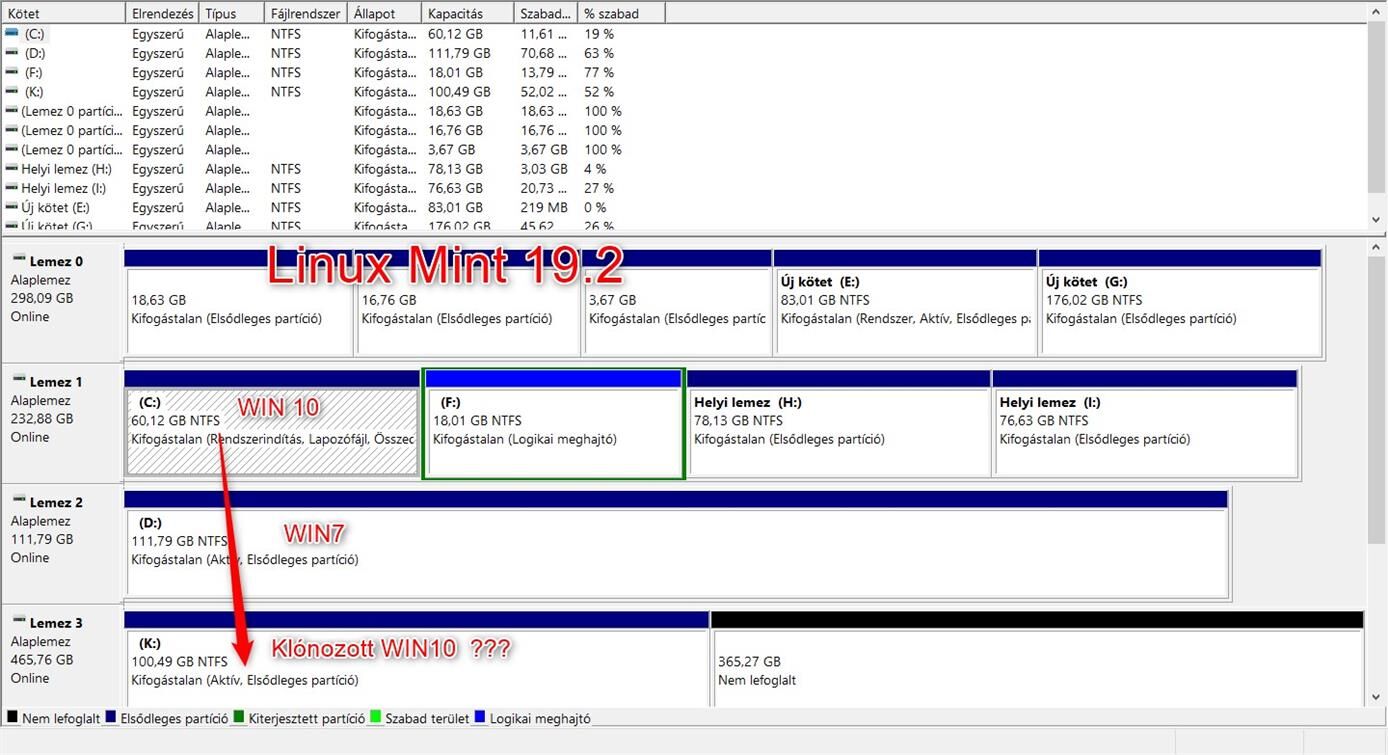
Task: Click the drive icon of the (K:) volume row
Action: pyautogui.click(x=11, y=92)
